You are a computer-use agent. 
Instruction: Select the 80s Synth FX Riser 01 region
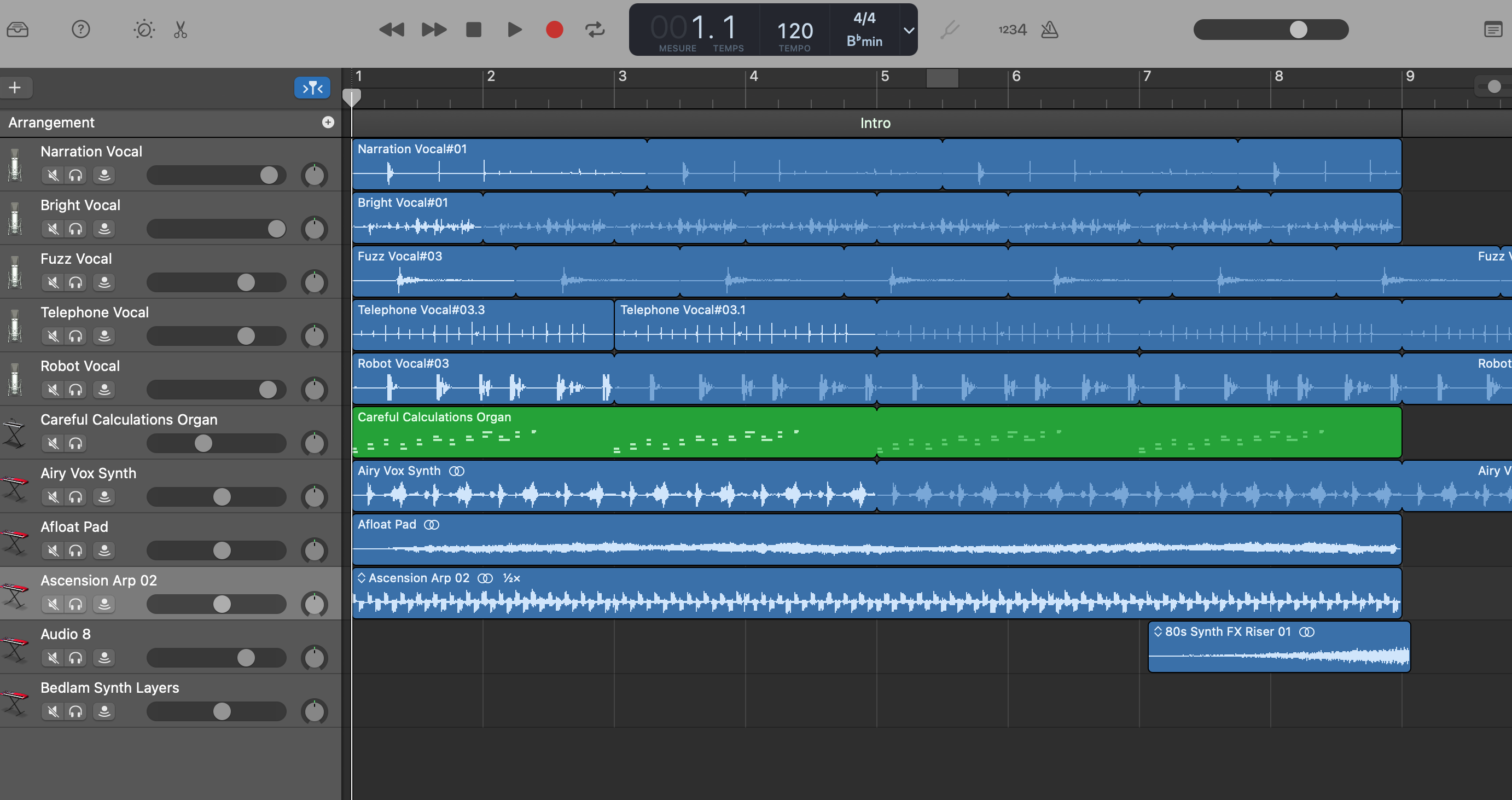click(1279, 647)
